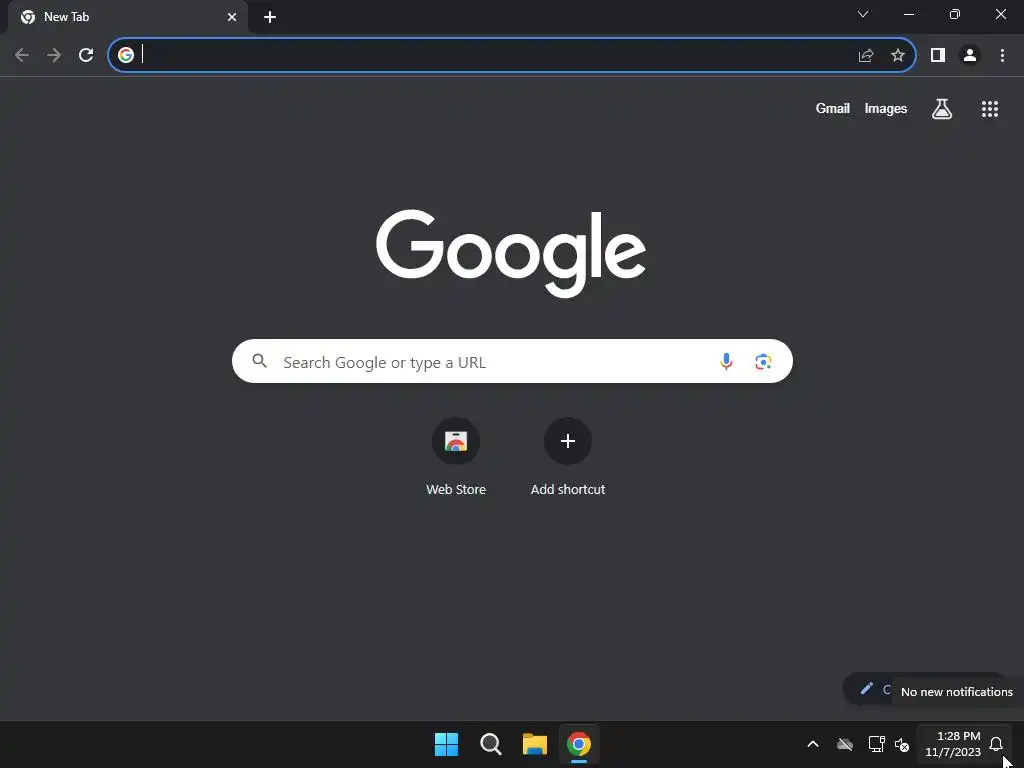This screenshot has height=768, width=1024.
Task: Bookmark this tab with star icon
Action: [x=898, y=56]
